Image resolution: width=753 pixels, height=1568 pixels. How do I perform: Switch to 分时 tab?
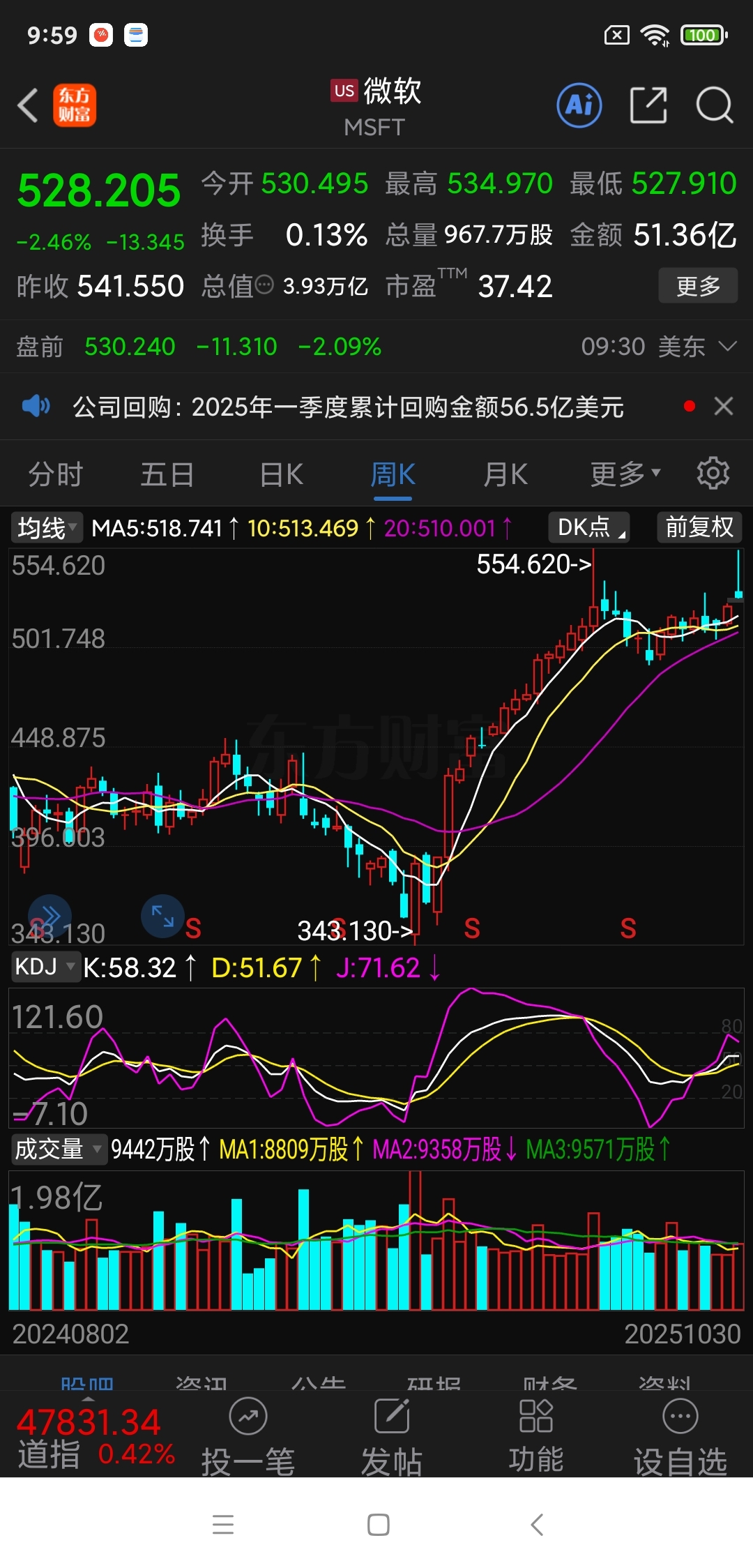click(56, 474)
